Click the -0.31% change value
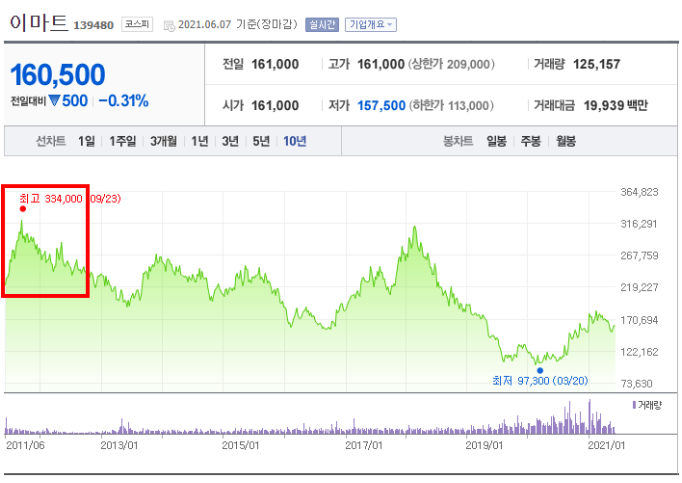 124,101
